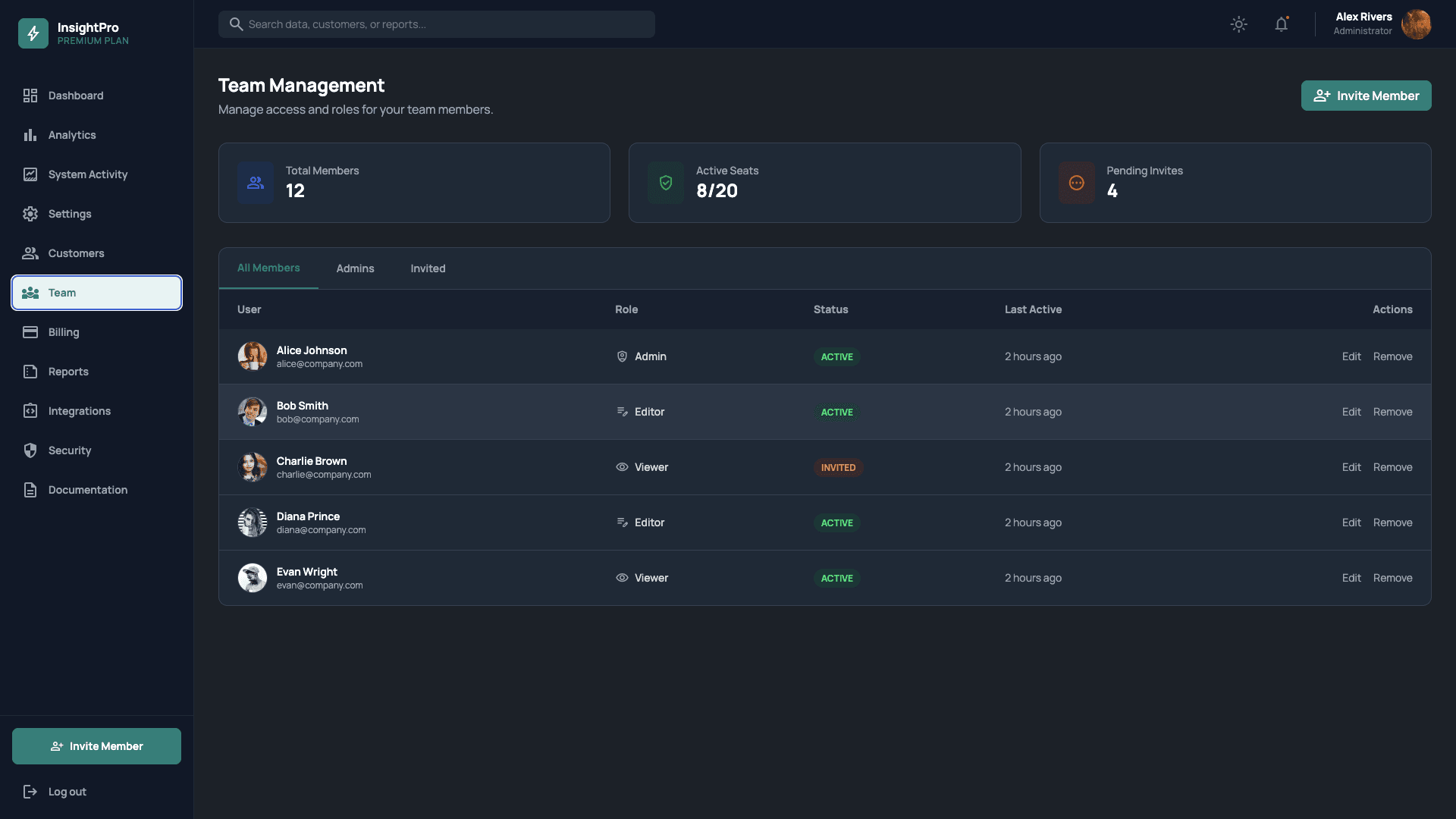Open the Security panel
This screenshot has width=1456, height=819.
pyautogui.click(x=69, y=450)
